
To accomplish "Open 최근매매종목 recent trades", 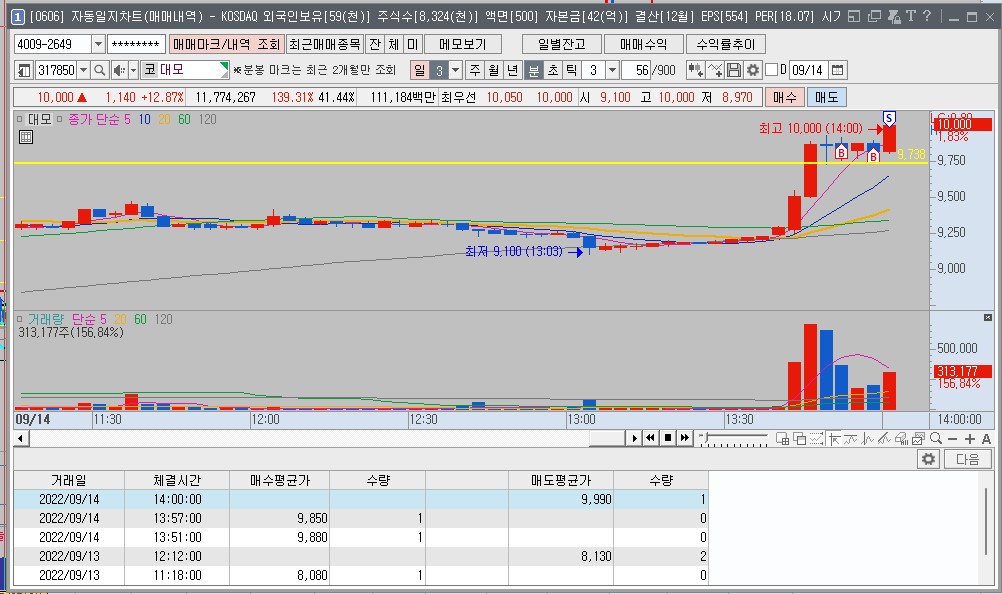I will click(x=325, y=44).
